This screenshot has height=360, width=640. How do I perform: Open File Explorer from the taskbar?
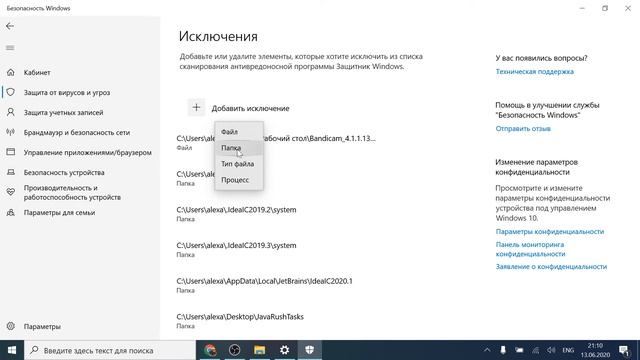coord(259,350)
